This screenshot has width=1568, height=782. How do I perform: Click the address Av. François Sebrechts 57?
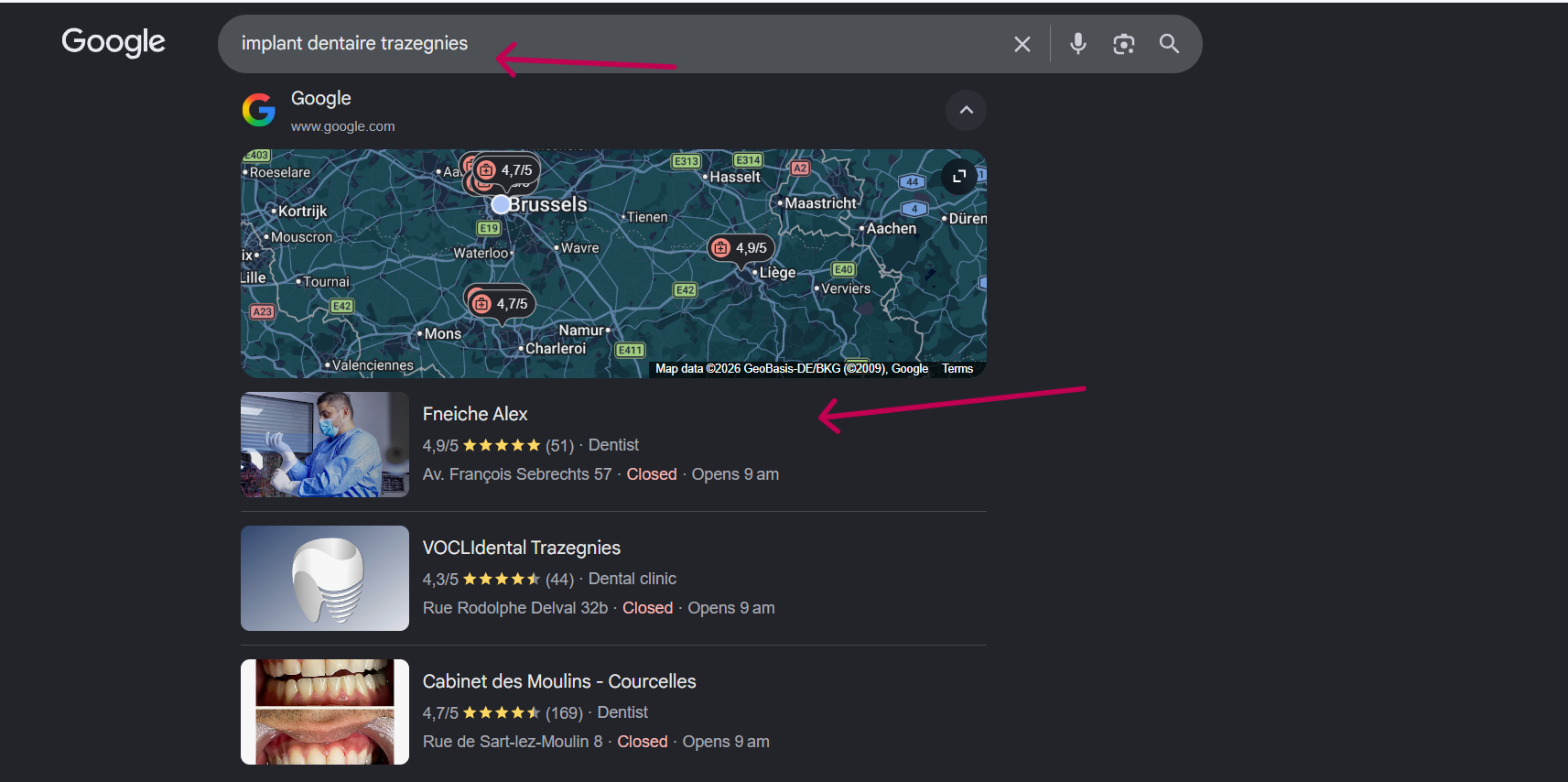(x=517, y=474)
